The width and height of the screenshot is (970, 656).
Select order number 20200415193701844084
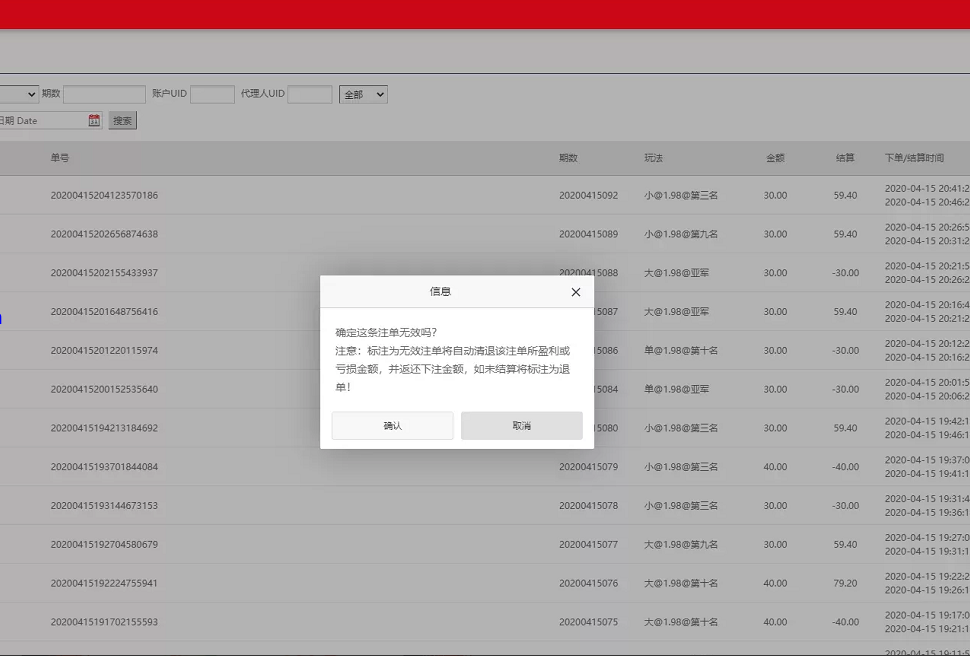click(104, 467)
